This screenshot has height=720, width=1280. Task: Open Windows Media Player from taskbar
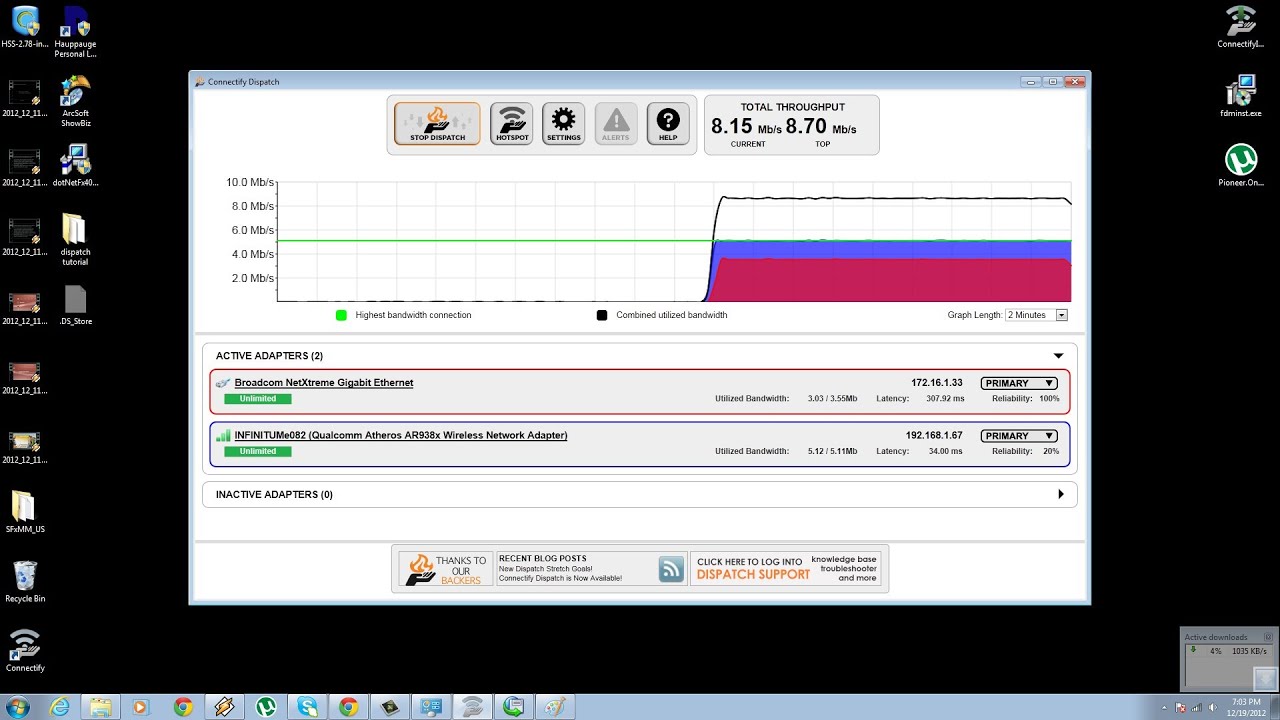click(x=140, y=707)
